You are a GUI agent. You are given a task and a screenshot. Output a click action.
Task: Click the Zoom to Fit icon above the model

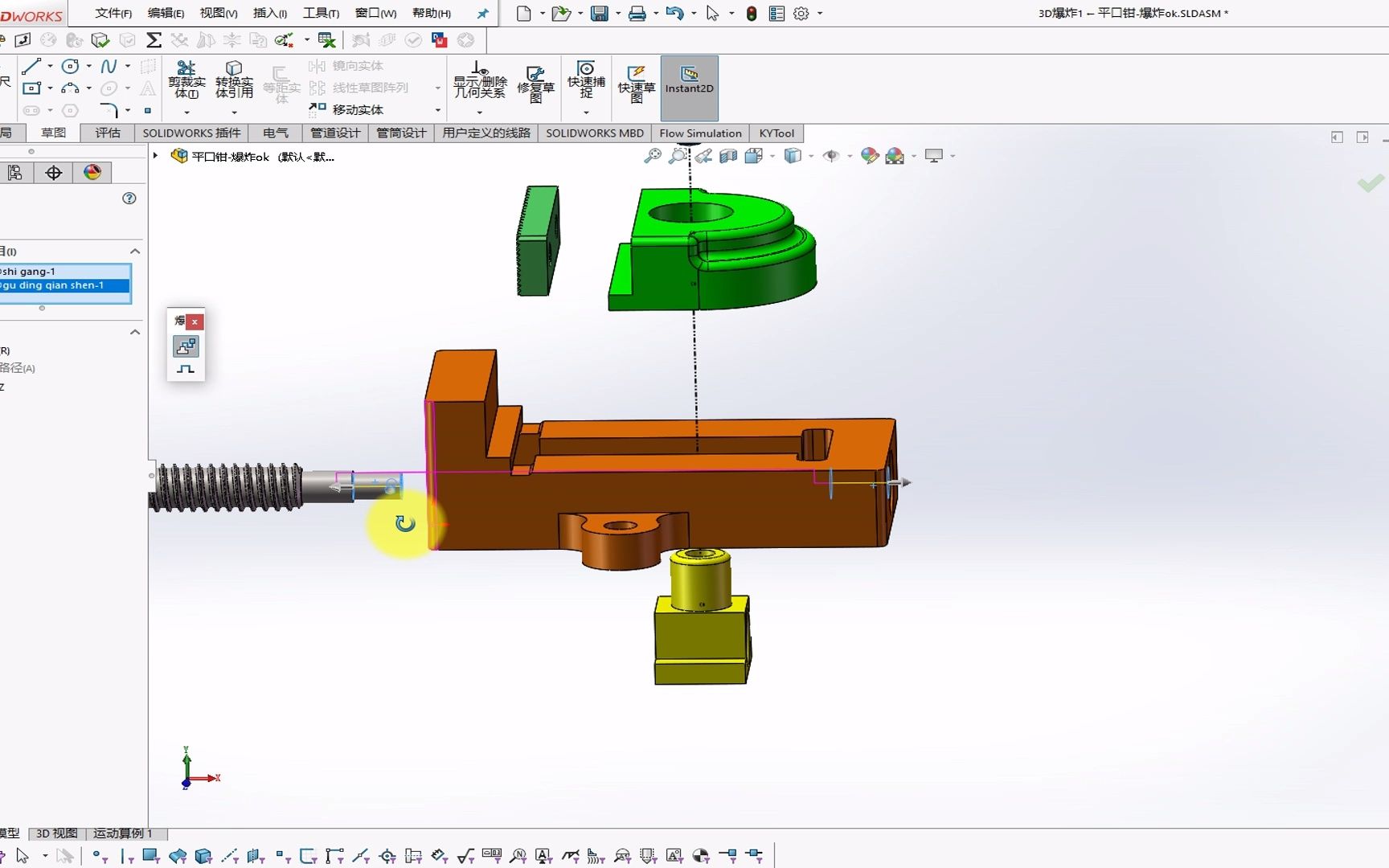(654, 156)
